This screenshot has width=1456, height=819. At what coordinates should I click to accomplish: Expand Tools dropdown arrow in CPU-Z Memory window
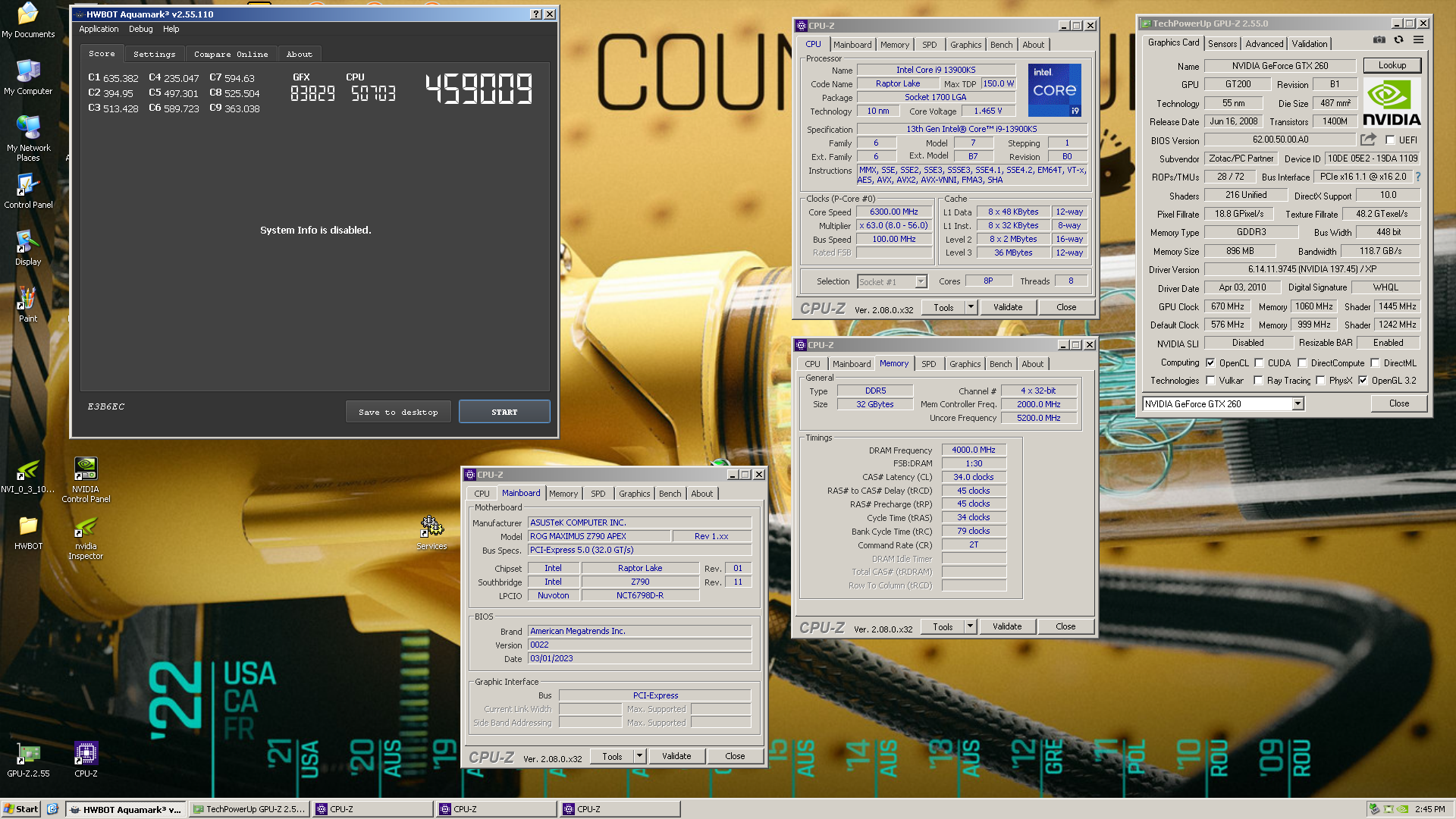click(x=970, y=626)
